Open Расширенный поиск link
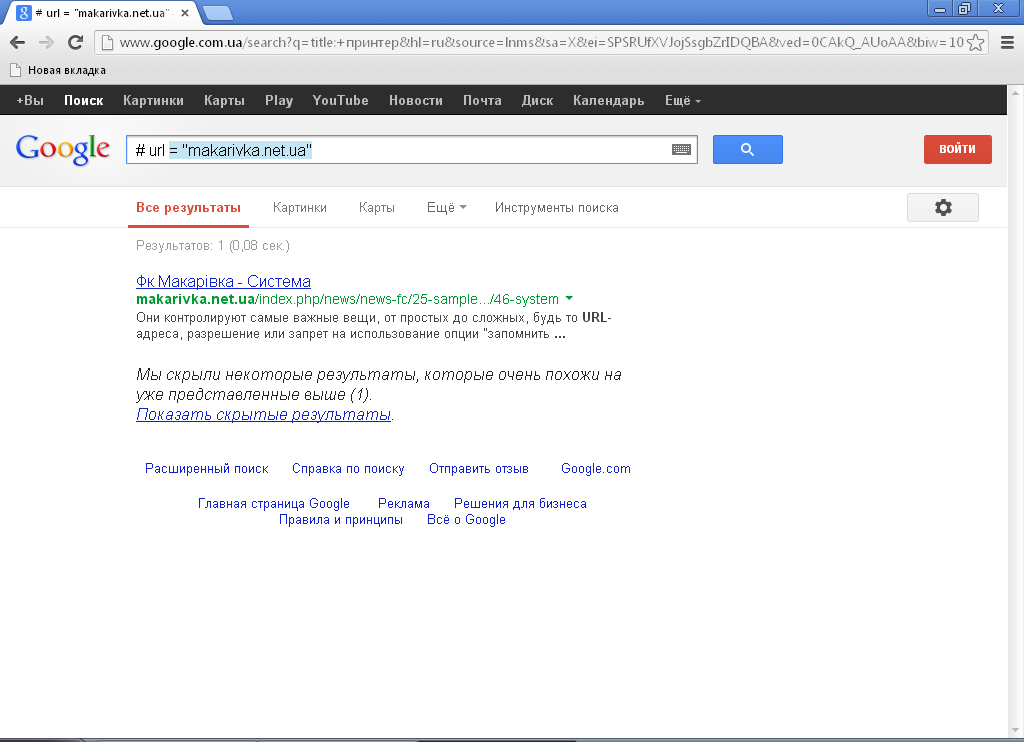This screenshot has width=1024, height=742. (206, 469)
